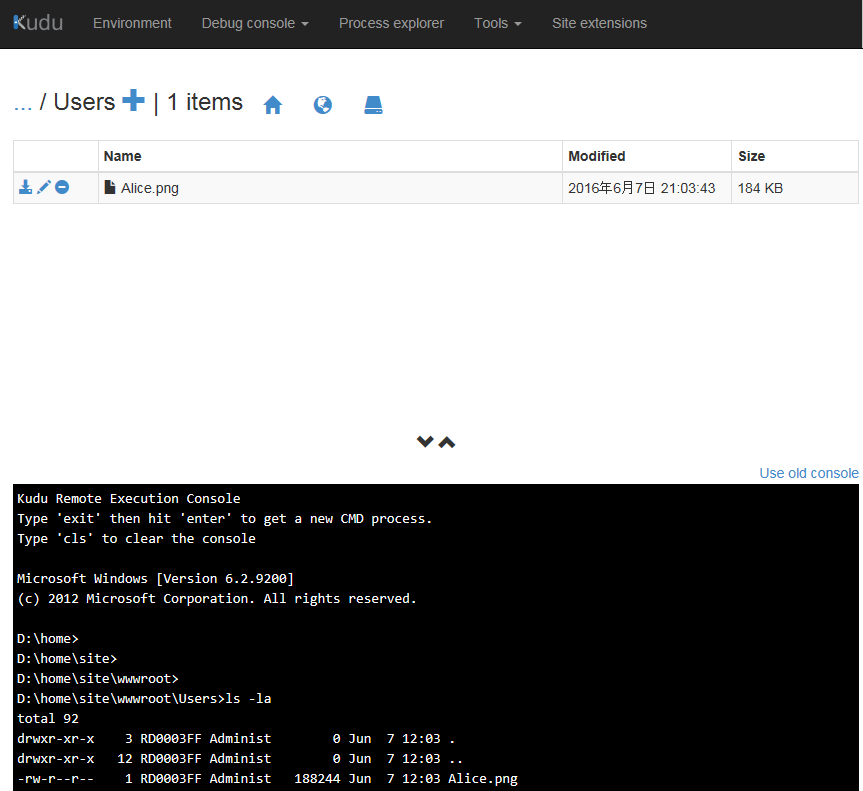Delete Alice.png using minus circle icon
The height and width of the screenshot is (791, 863).
click(62, 187)
